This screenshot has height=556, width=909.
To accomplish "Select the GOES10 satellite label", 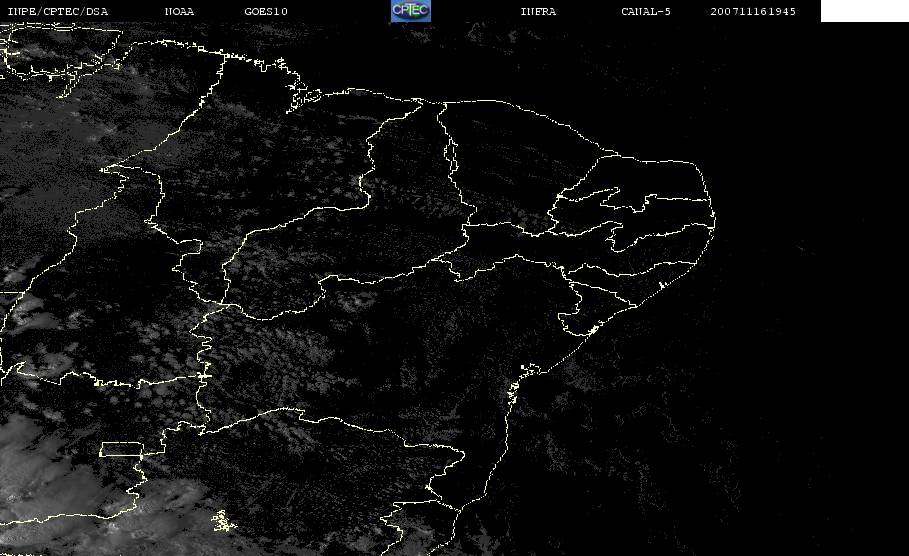I will click(x=266, y=12).
